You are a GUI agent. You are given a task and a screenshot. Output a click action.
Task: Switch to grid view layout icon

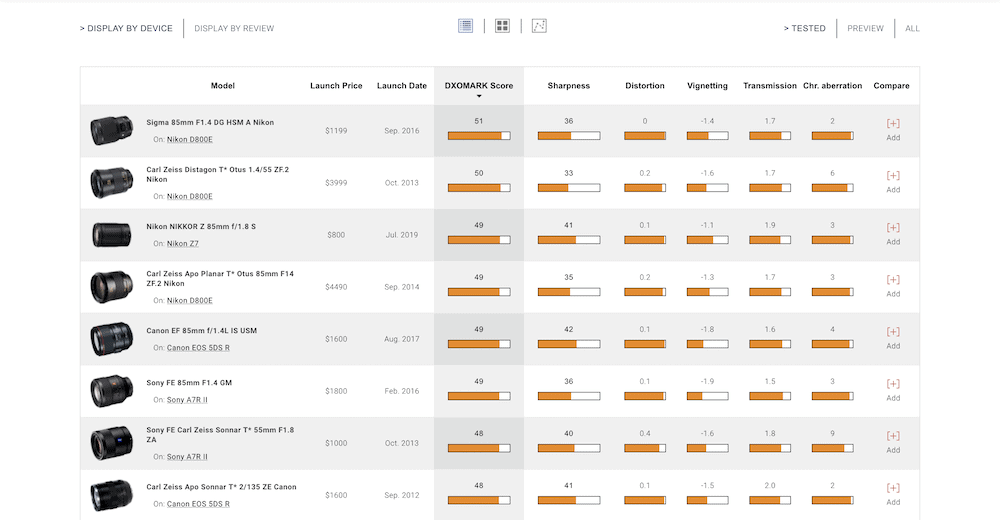(x=502, y=26)
